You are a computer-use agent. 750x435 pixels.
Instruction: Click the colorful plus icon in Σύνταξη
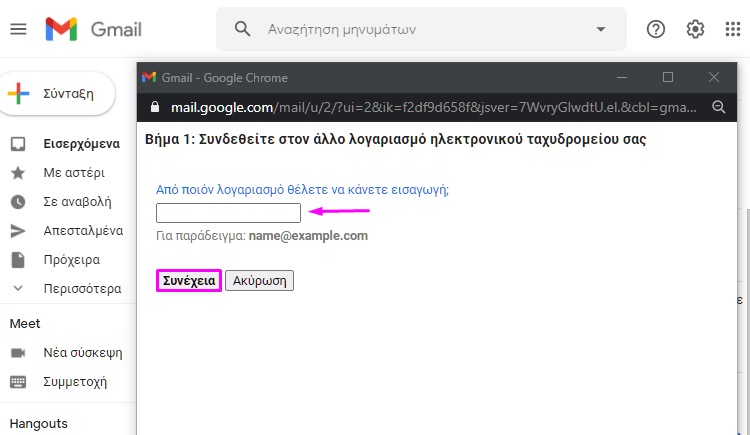(18, 93)
